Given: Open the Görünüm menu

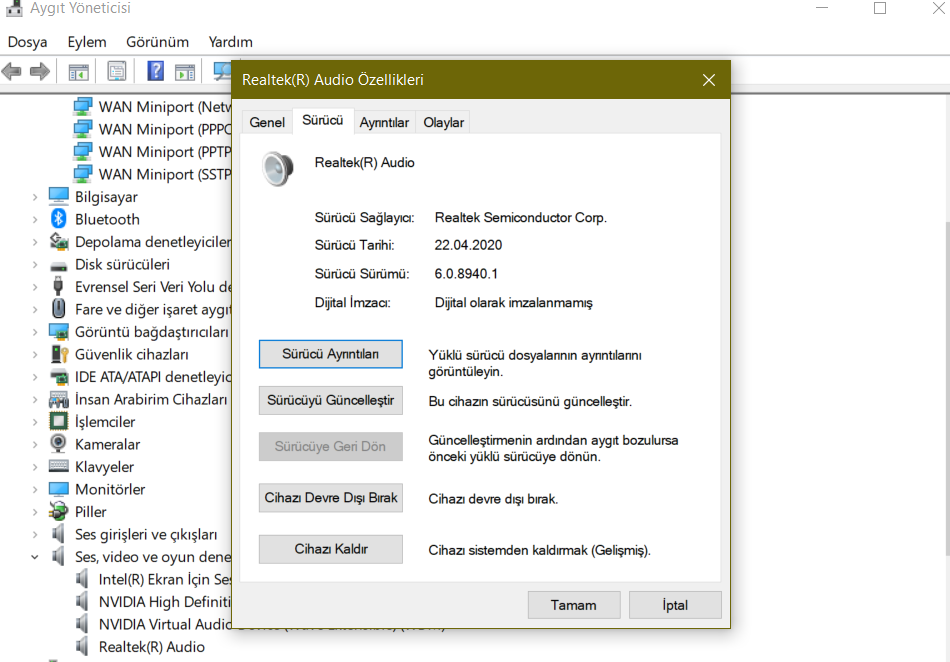Looking at the screenshot, I should coord(157,42).
